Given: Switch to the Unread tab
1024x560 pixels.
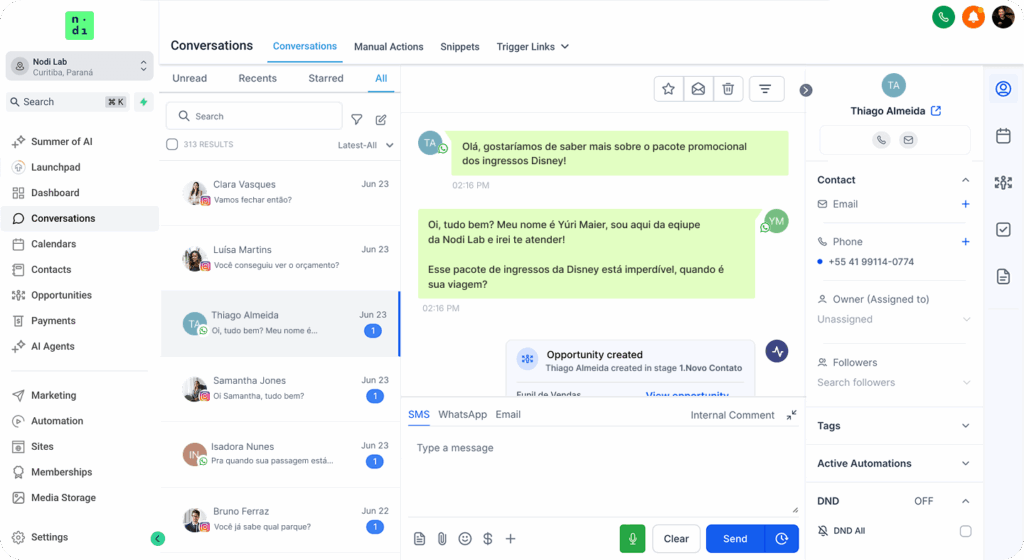Looking at the screenshot, I should (189, 78).
